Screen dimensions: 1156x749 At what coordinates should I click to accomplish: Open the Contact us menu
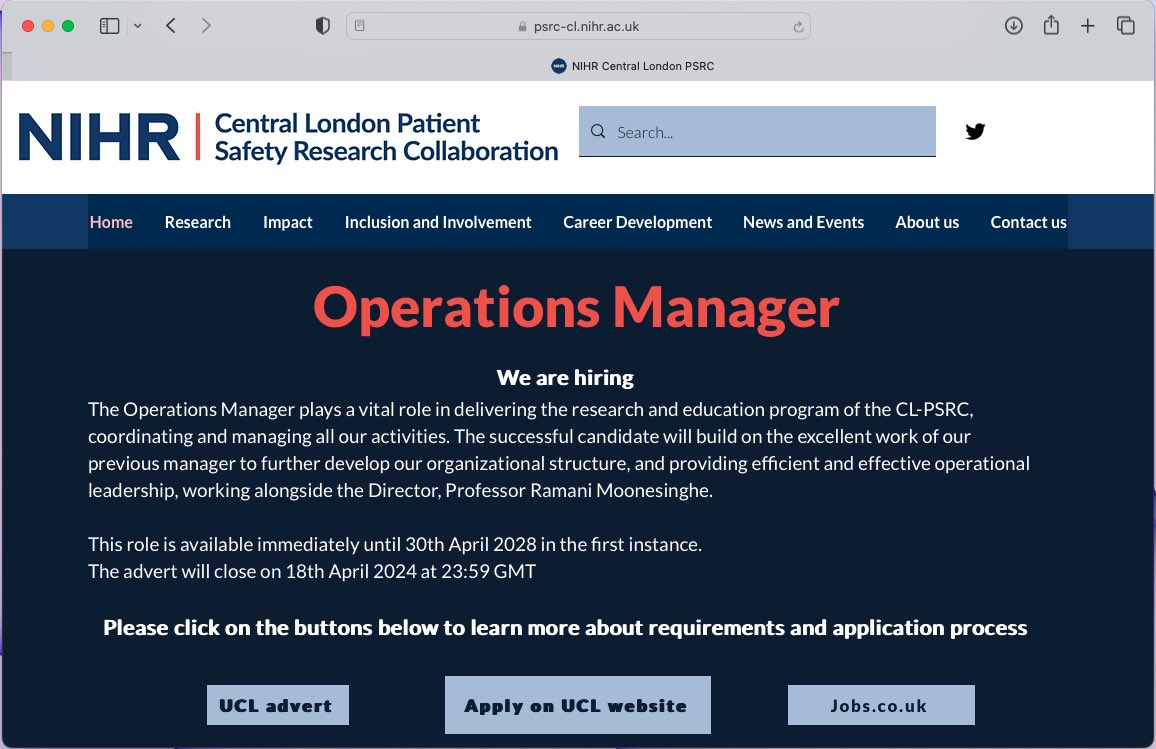coord(1028,222)
